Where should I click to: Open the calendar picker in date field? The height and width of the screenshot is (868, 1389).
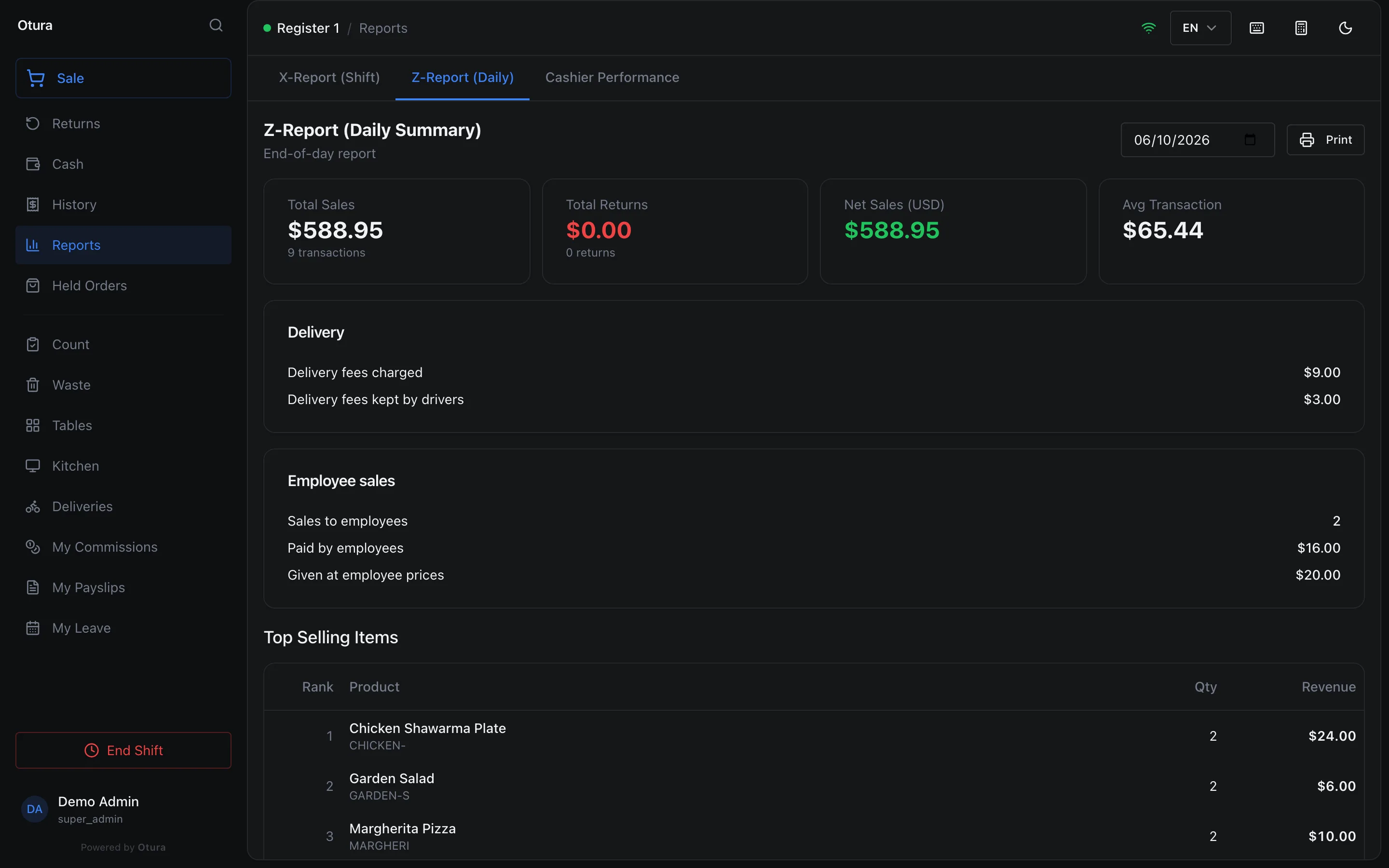(1250, 139)
